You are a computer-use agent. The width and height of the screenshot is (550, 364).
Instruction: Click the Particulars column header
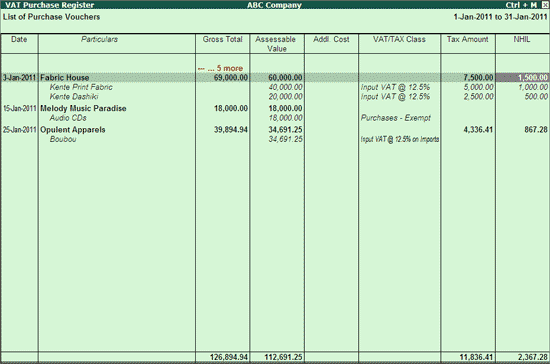coord(99,39)
